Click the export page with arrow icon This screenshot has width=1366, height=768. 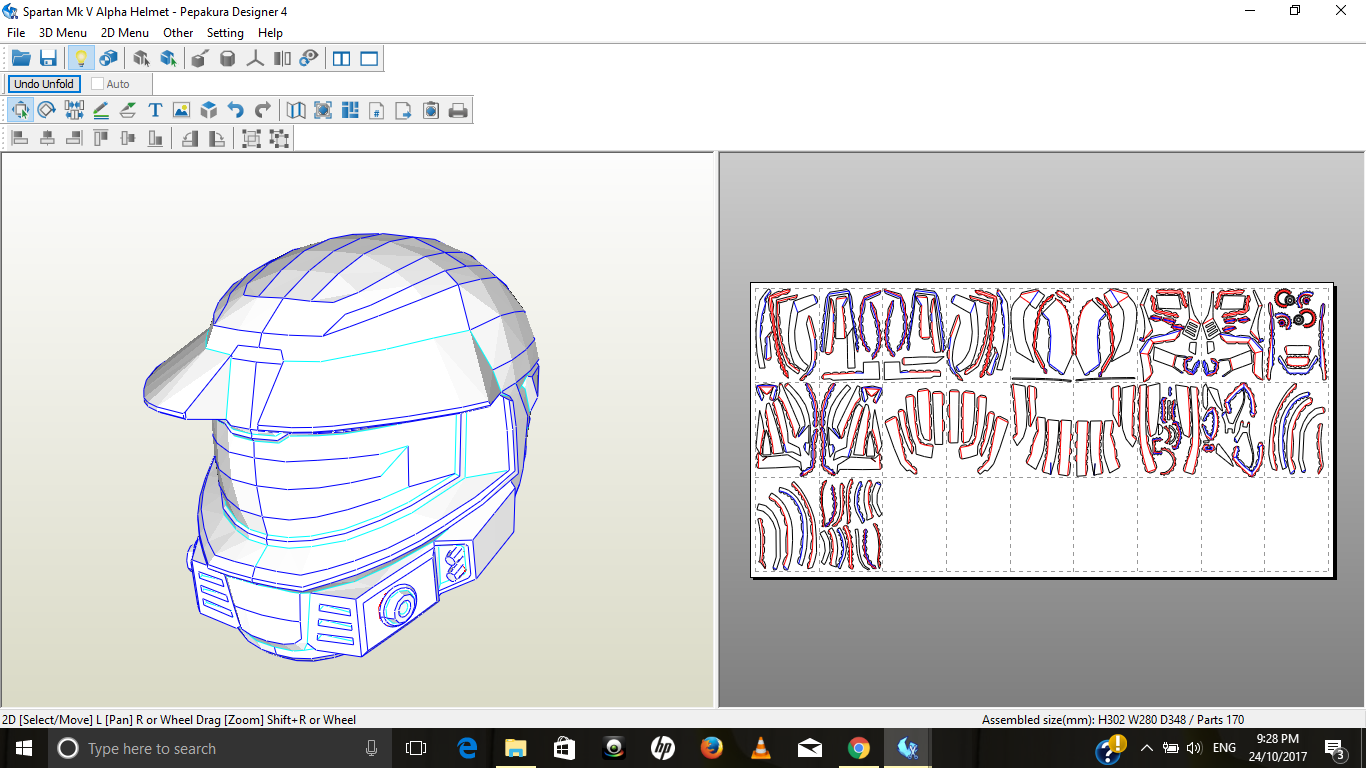coord(404,110)
